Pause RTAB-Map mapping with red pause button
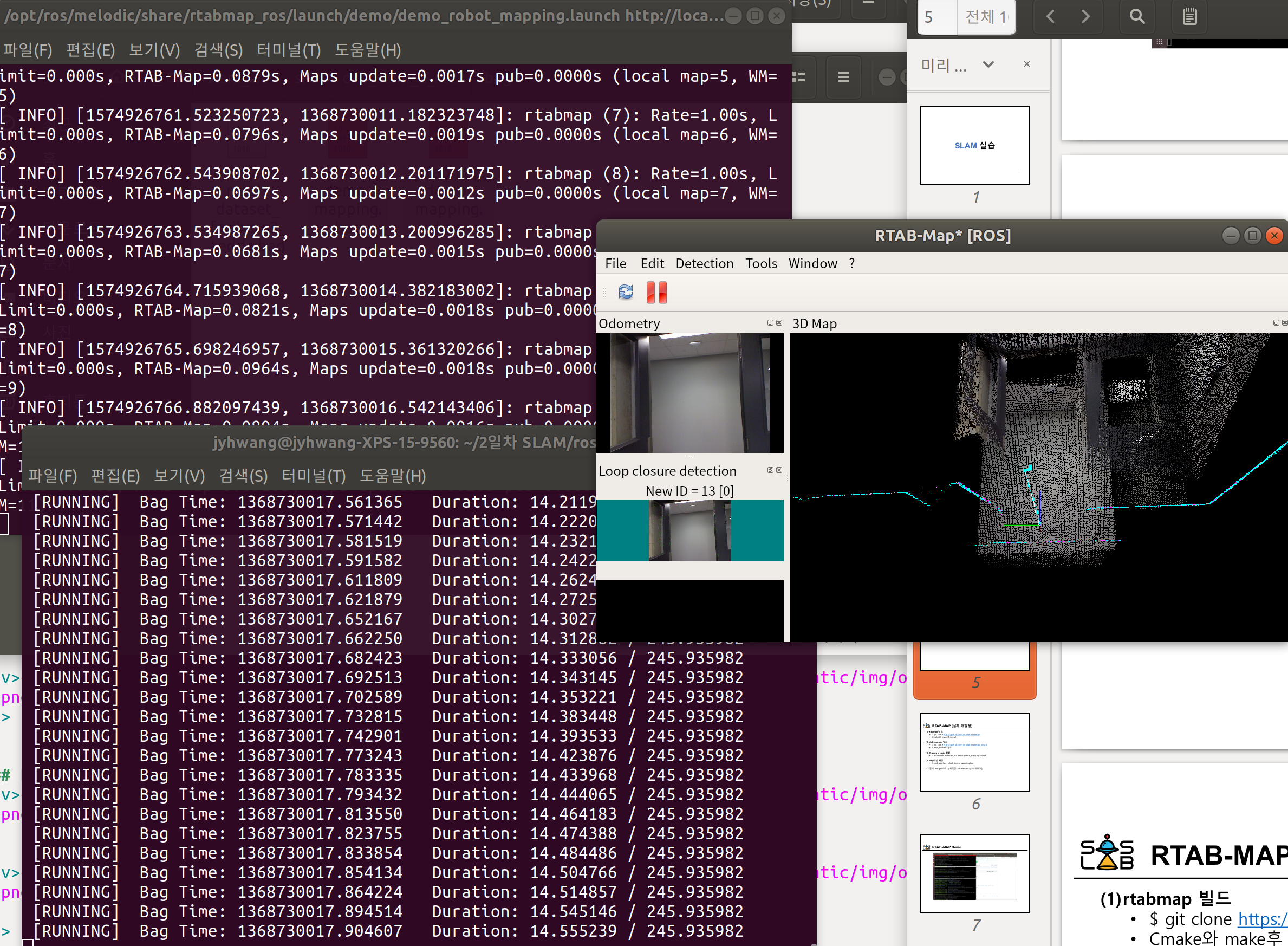1288x946 pixels. [656, 292]
